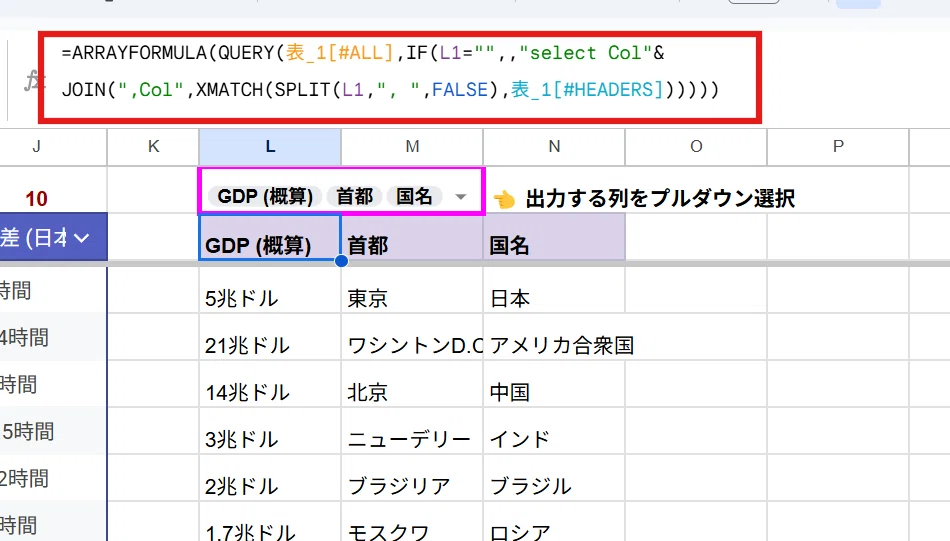The height and width of the screenshot is (541, 950).
Task: Click inside the formula bar text
Action: click(390, 71)
